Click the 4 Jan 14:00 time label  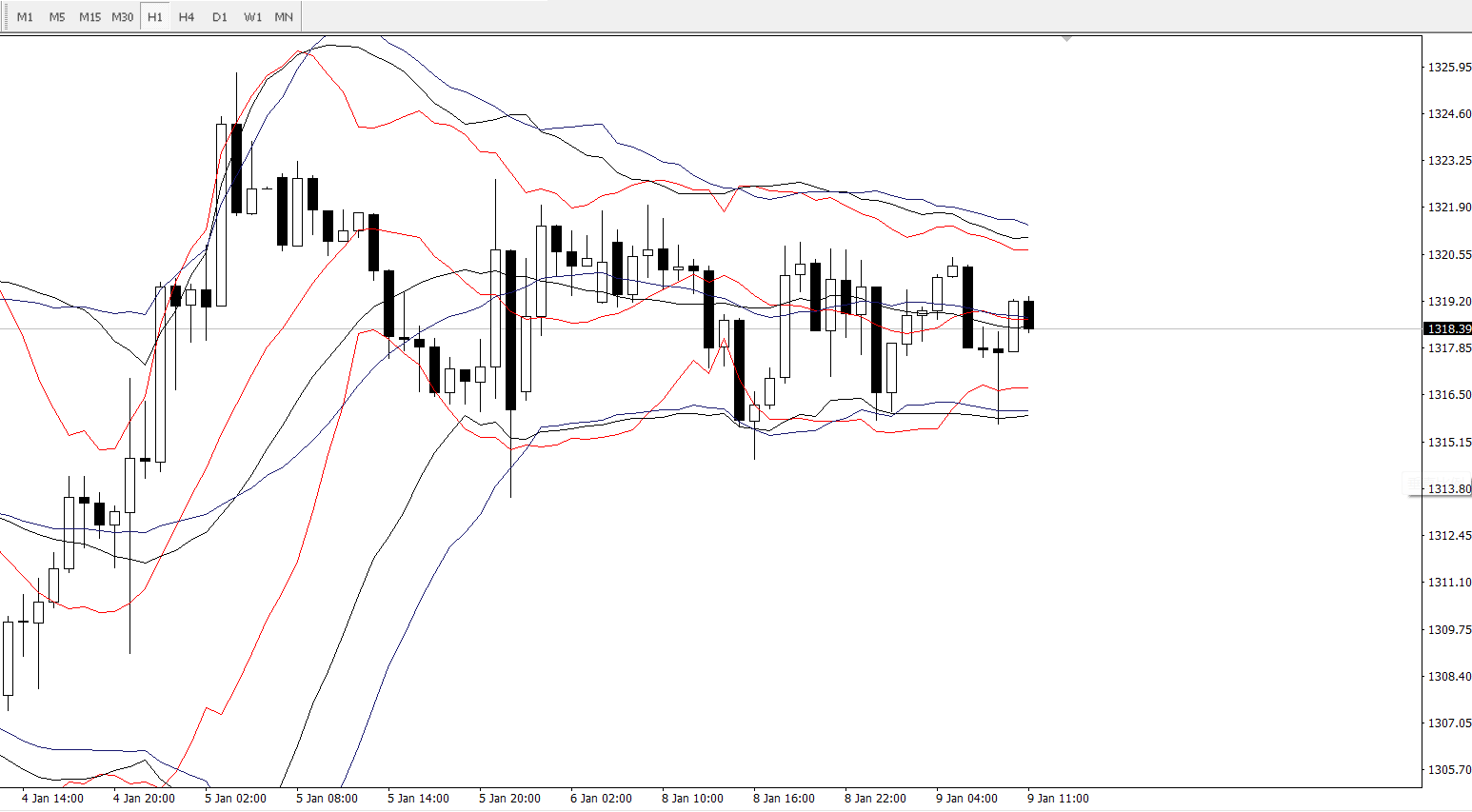click(52, 799)
